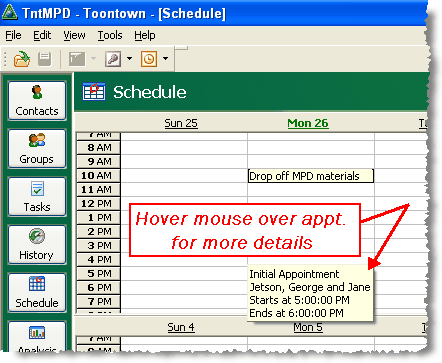Open the Schedule view in sidebar
442x363 pixels.
click(x=37, y=293)
